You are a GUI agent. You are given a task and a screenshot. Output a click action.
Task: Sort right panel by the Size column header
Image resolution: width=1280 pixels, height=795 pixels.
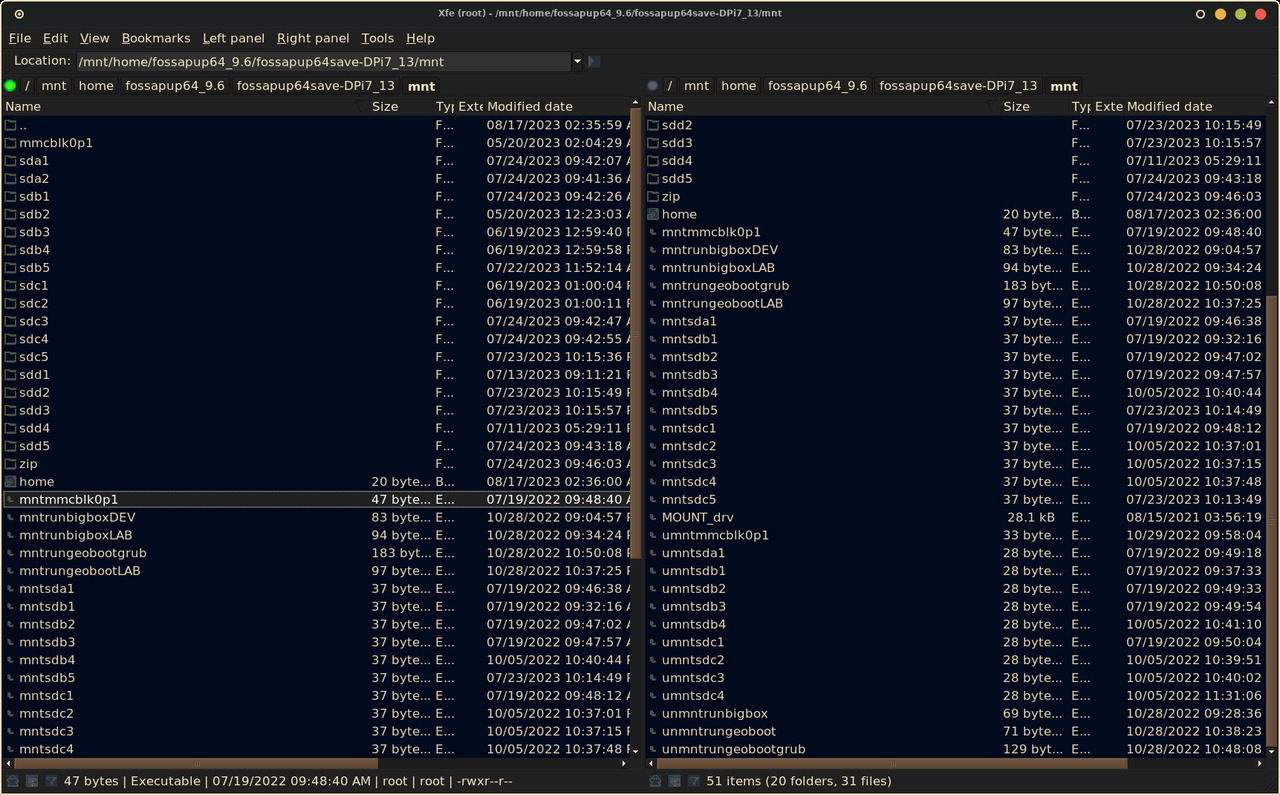coord(1016,106)
